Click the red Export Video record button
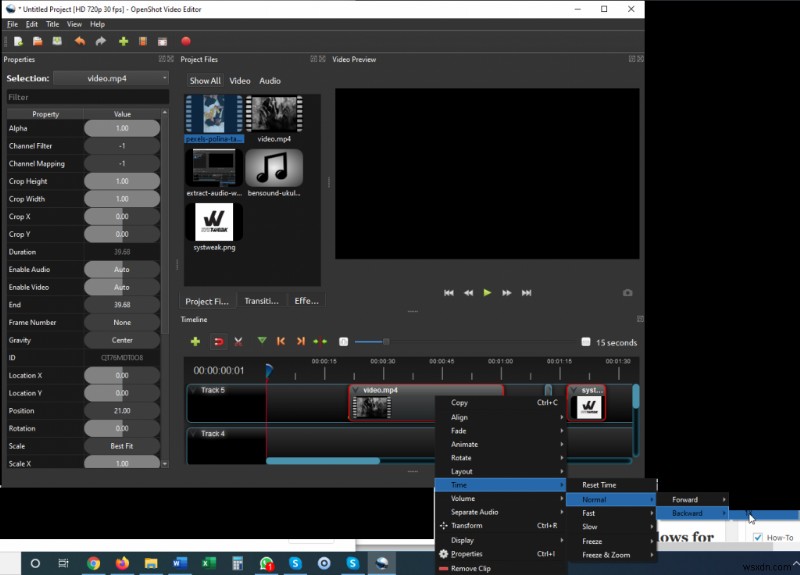Image resolution: width=800 pixels, height=575 pixels. (186, 41)
